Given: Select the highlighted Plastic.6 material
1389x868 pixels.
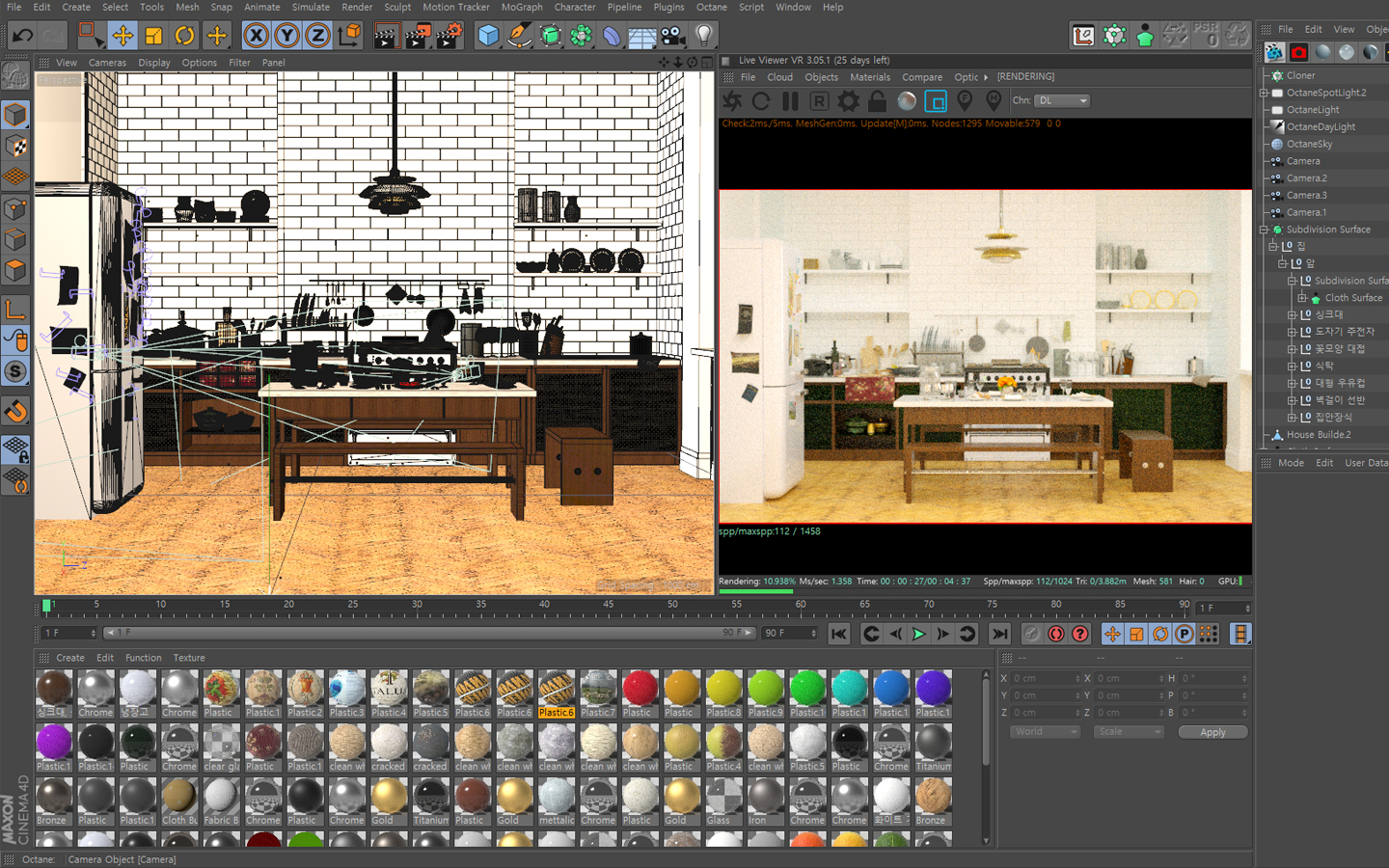Looking at the screenshot, I should pyautogui.click(x=557, y=694).
